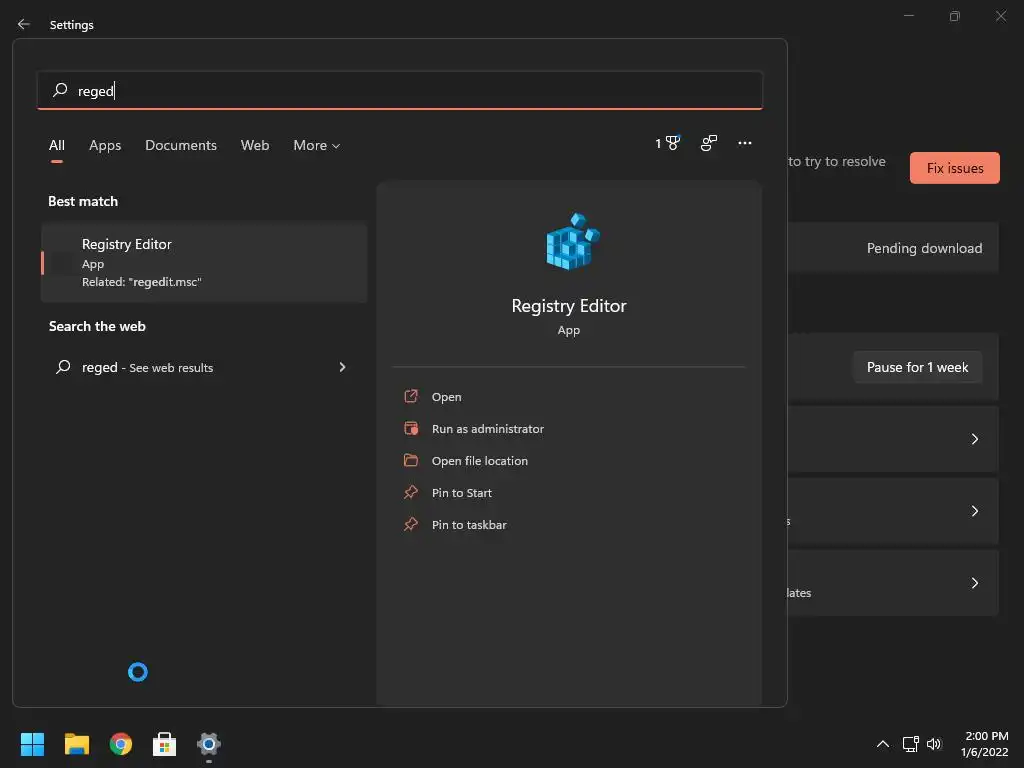Open the network tray icon
Image resolution: width=1024 pixels, height=768 pixels.
tap(910, 744)
